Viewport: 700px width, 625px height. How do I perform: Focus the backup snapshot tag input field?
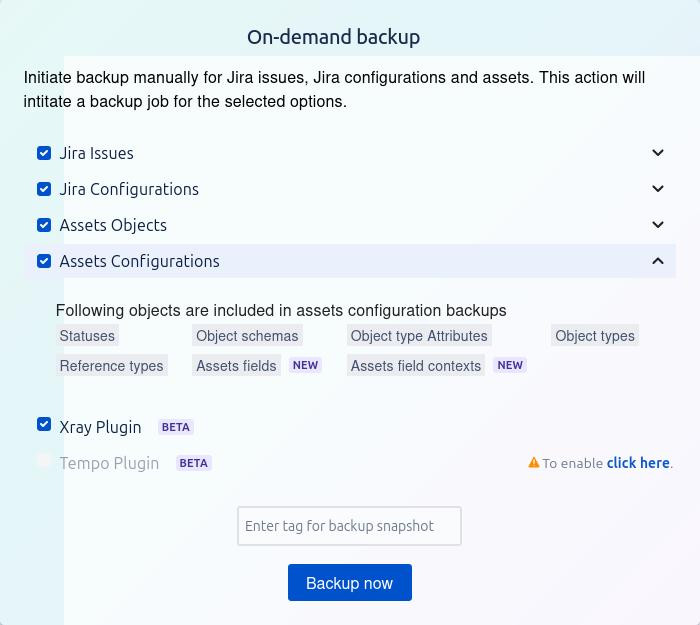[349, 526]
